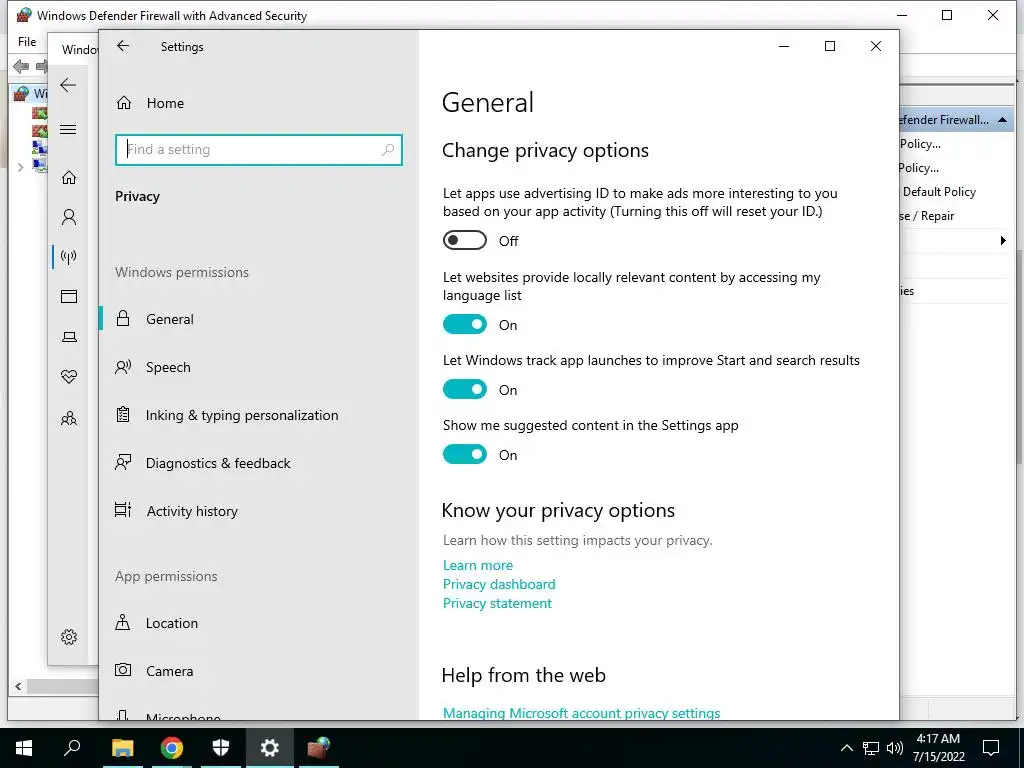Open File Explorer from taskbar
1024x768 pixels.
coord(122,748)
